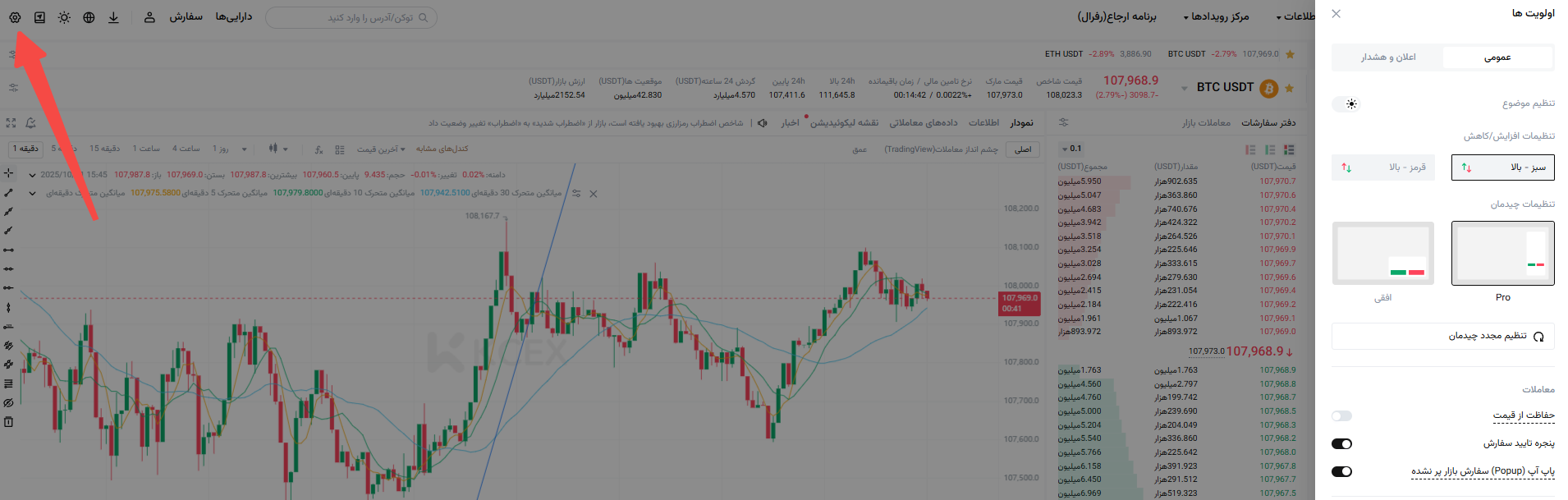Image resolution: width=1568 pixels, height=500 pixels.
Task: Open the 0.1 order book precision dropdown
Action: point(1071,149)
